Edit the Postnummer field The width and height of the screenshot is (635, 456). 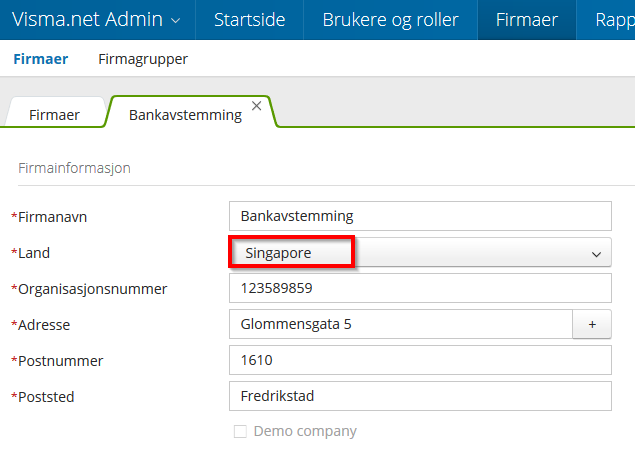[x=419, y=360]
